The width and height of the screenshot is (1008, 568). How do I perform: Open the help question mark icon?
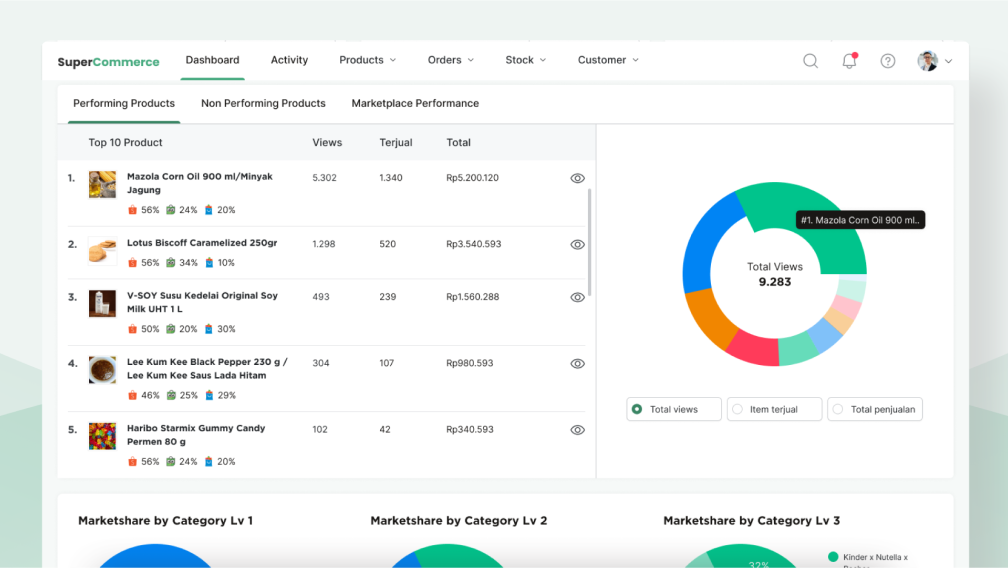click(x=888, y=61)
